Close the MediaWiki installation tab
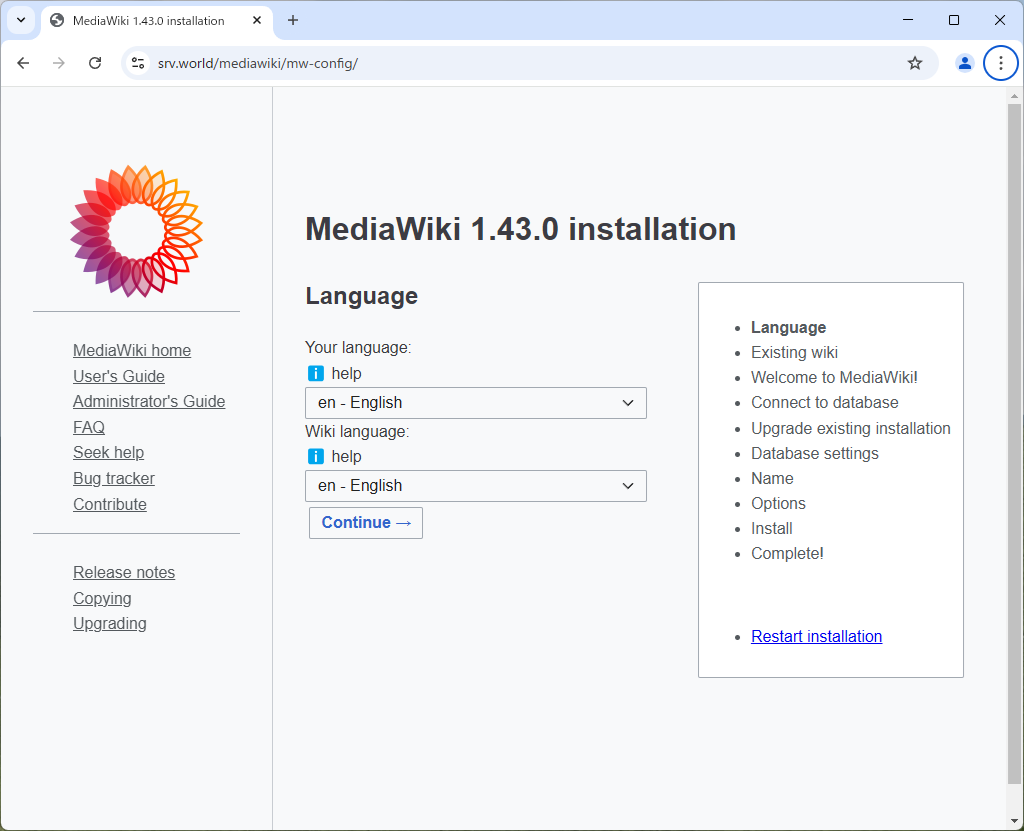Screen dimensions: 1024x831 click(x=257, y=20)
